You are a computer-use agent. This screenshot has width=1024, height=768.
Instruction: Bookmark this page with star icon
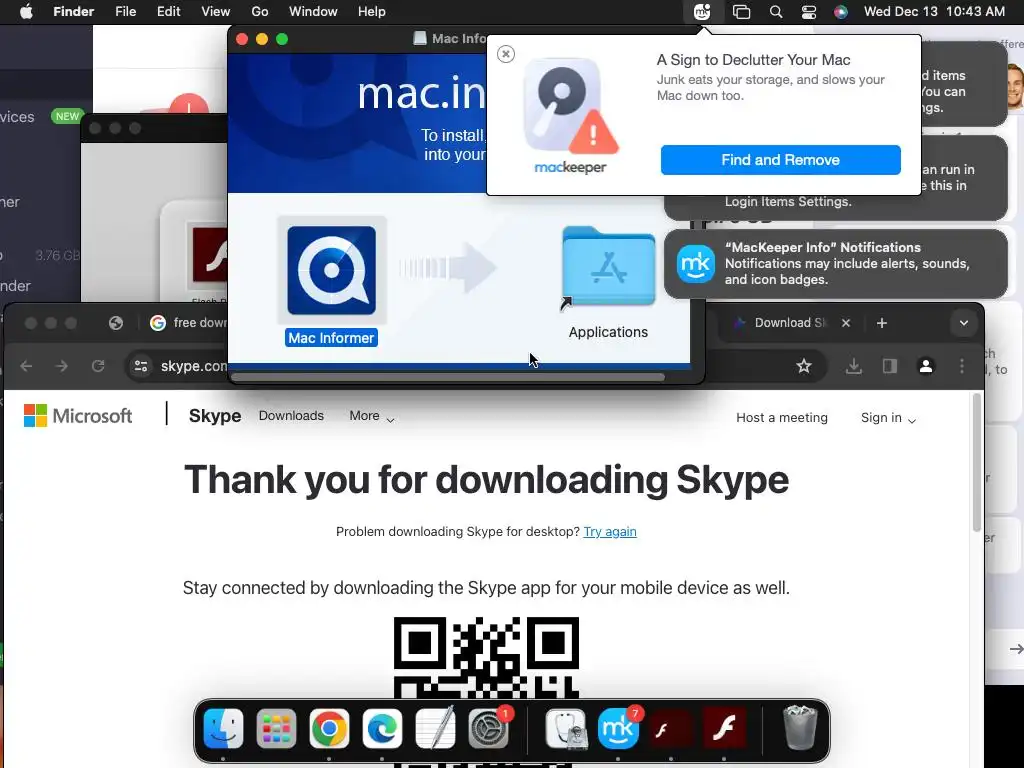point(804,366)
